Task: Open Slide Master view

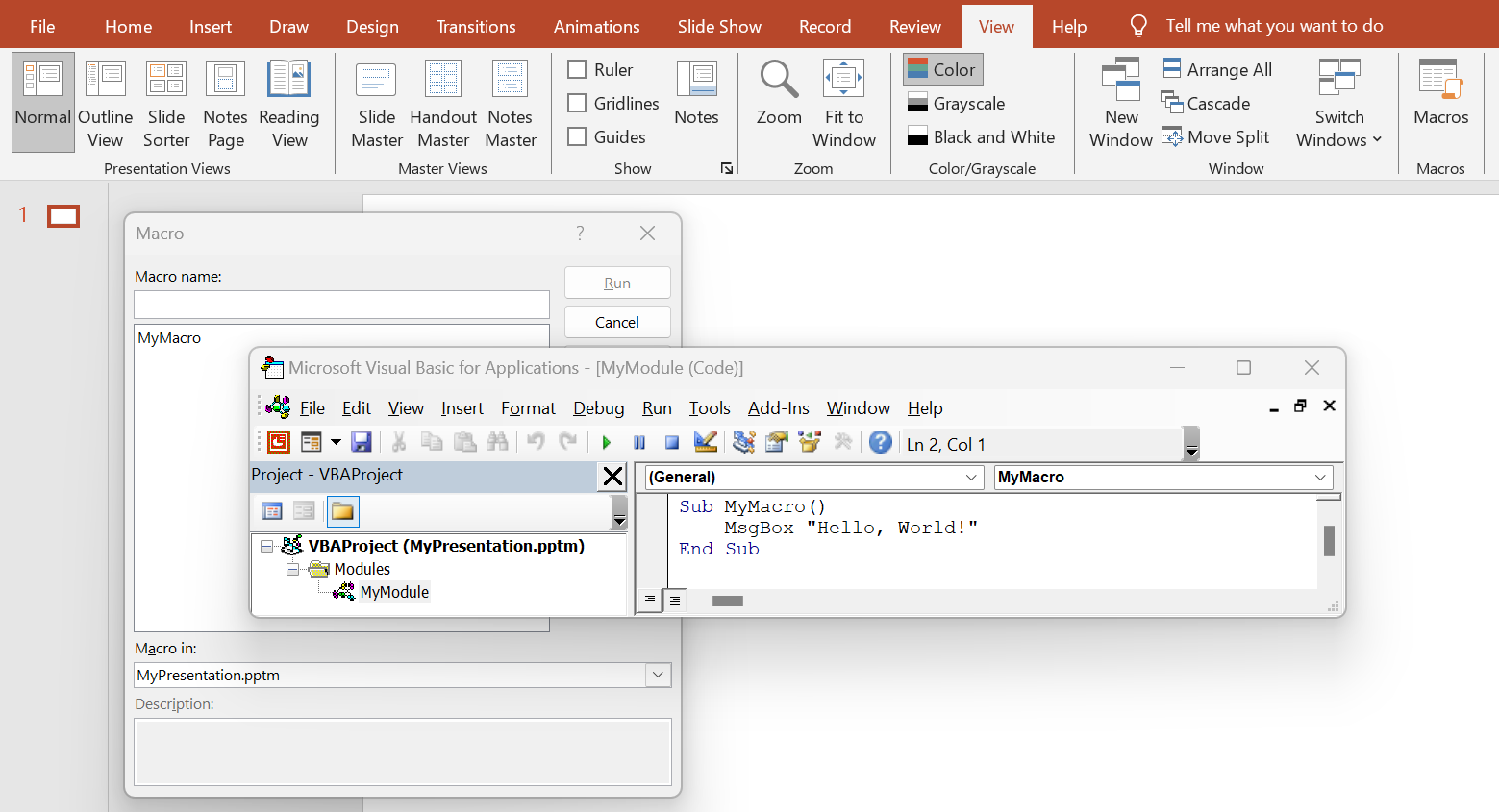Action: click(377, 103)
